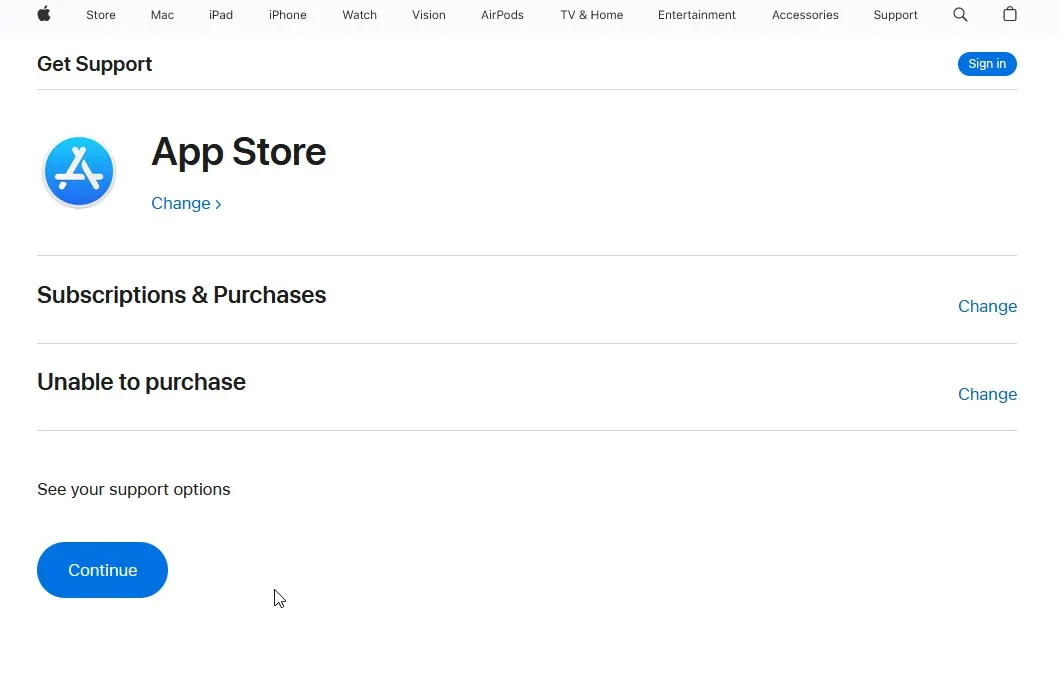Click the Sign in button
The height and width of the screenshot is (676, 1059).
coord(987,64)
